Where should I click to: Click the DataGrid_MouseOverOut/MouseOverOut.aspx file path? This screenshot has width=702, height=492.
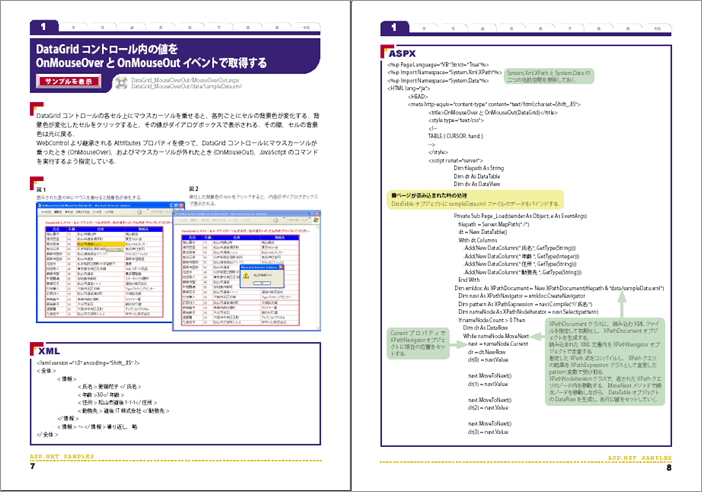click(x=185, y=80)
